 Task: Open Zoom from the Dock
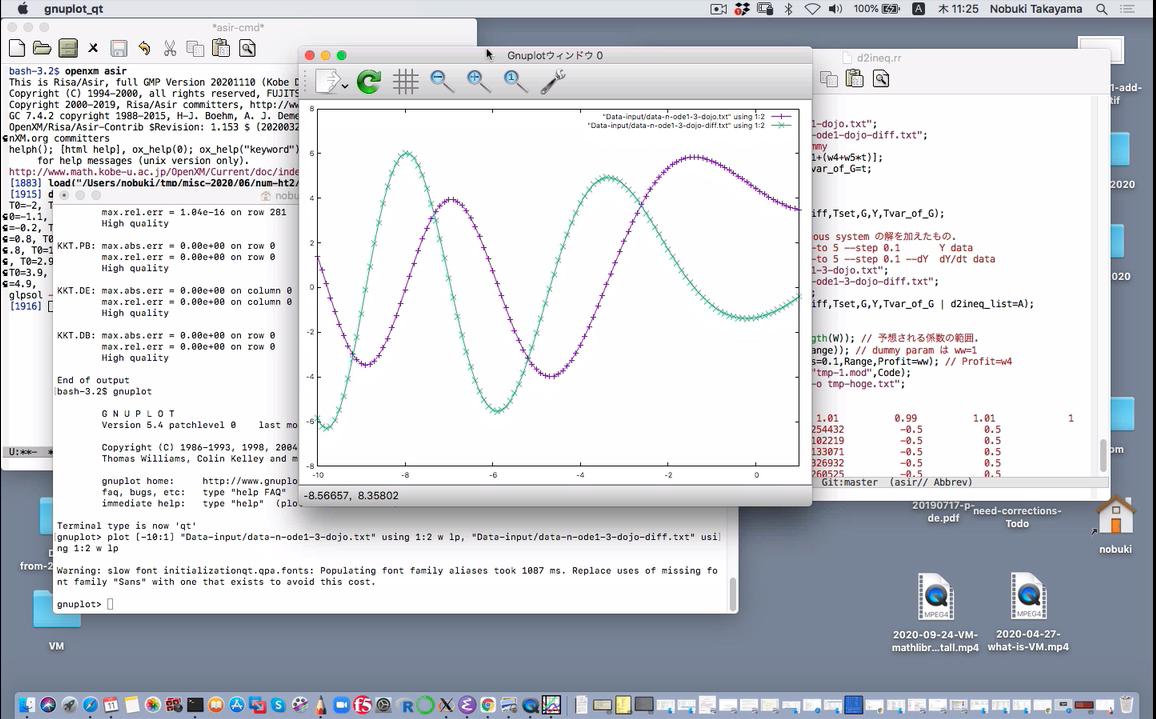[341, 704]
